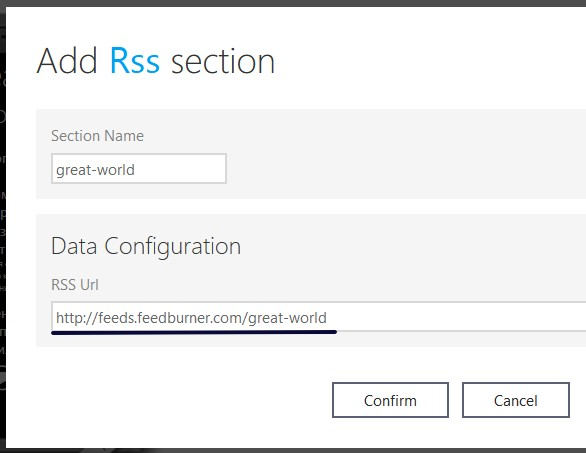Click empty area of Data Configuration panel
The image size is (586, 453).
411,254
